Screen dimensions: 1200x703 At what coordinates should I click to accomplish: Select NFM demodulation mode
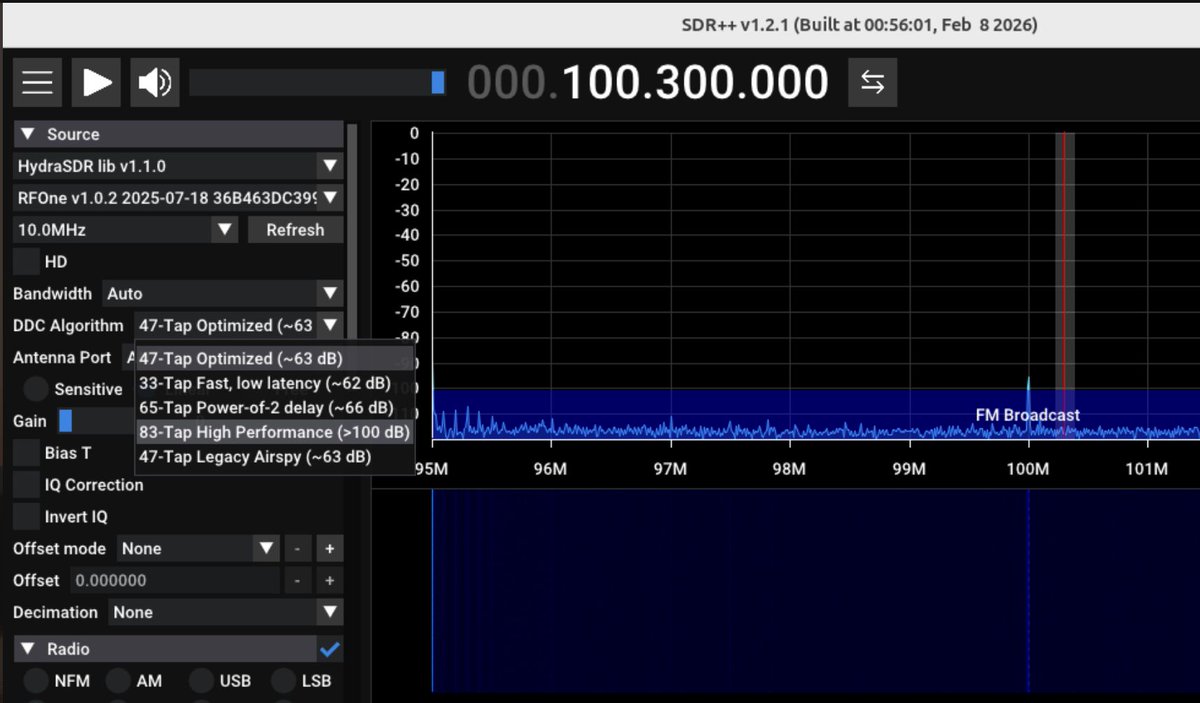point(36,681)
